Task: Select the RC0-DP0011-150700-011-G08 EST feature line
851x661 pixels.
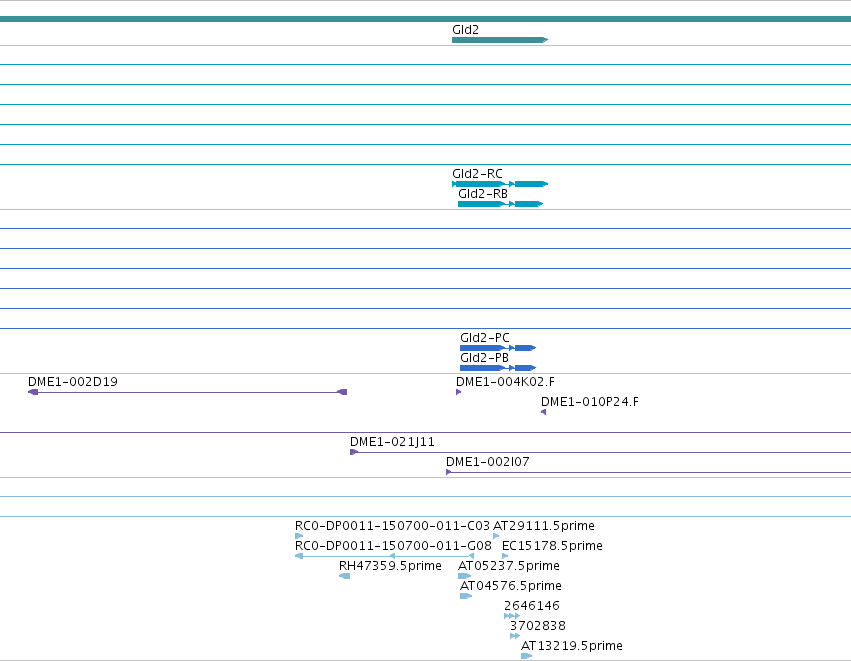Action: click(384, 556)
